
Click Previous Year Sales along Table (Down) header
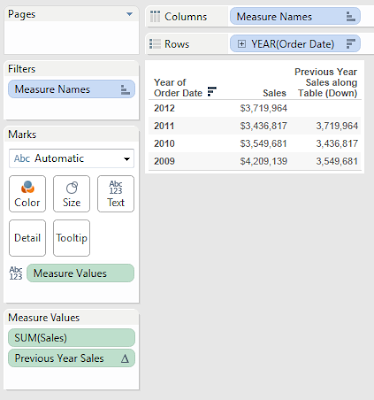pos(326,82)
